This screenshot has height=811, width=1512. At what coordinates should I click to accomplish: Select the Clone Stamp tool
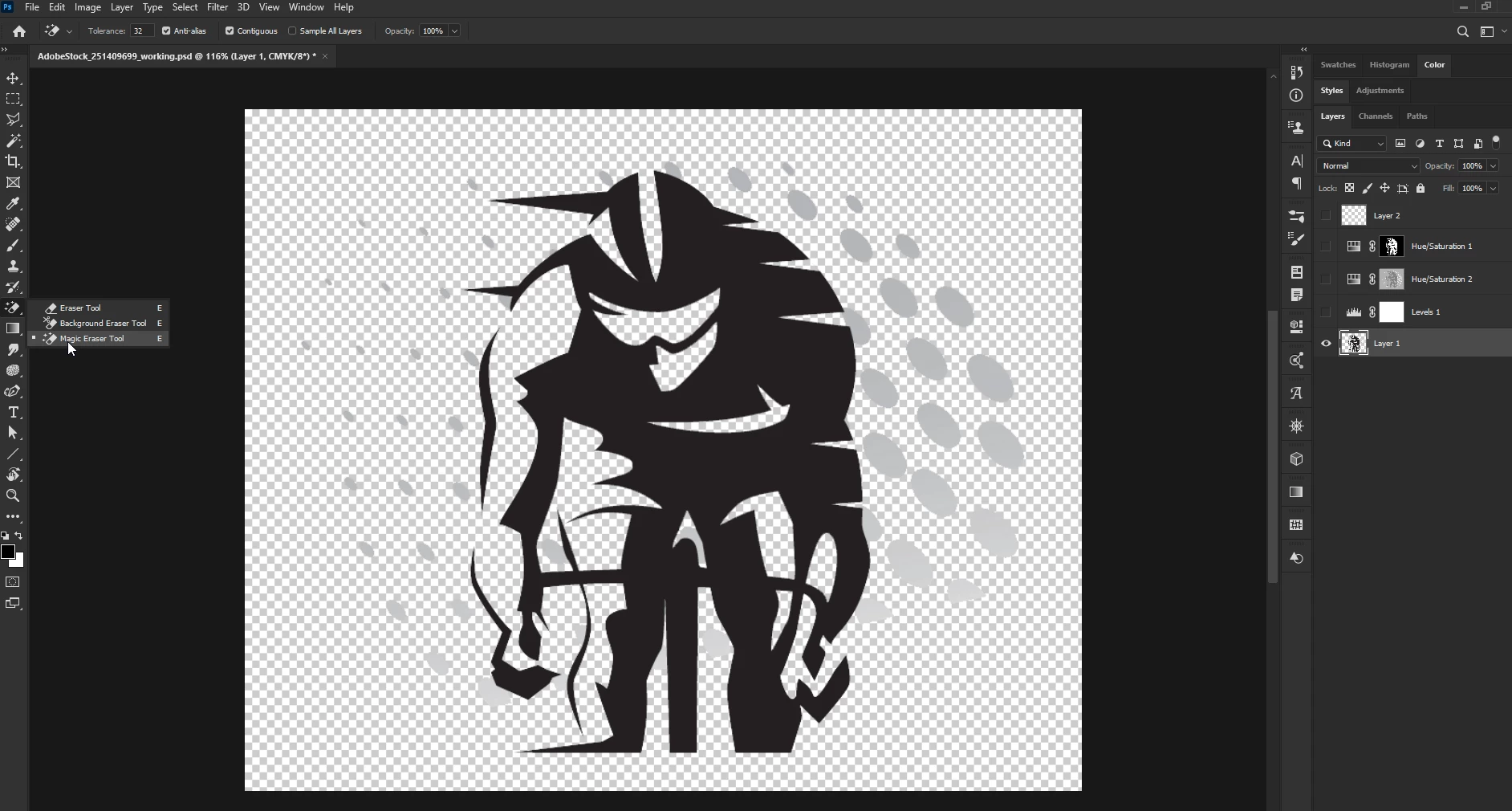click(x=13, y=267)
